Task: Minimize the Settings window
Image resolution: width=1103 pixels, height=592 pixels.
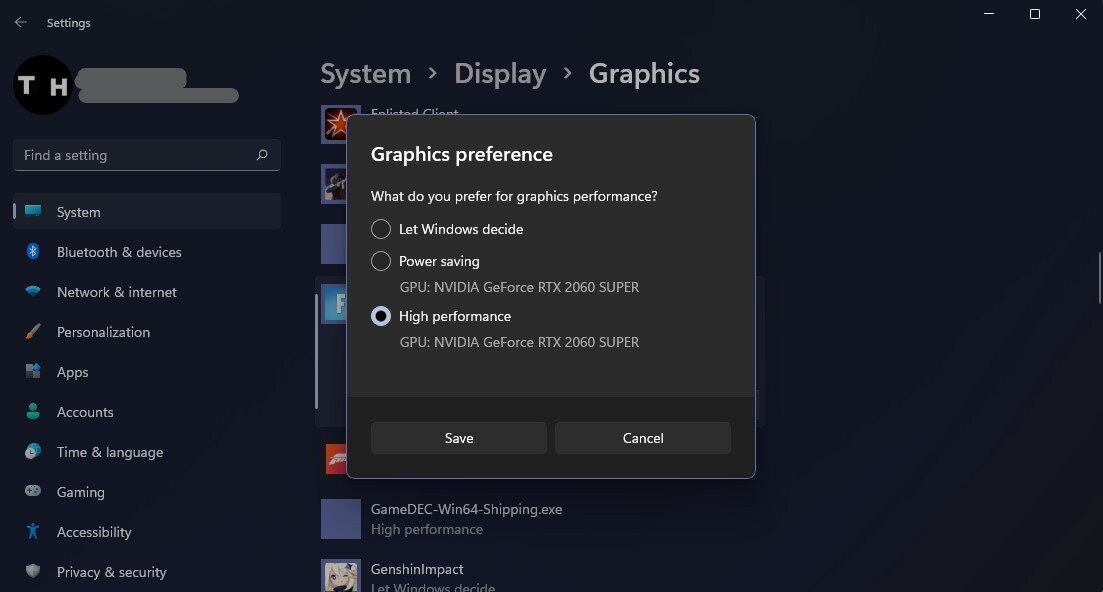Action: point(989,14)
